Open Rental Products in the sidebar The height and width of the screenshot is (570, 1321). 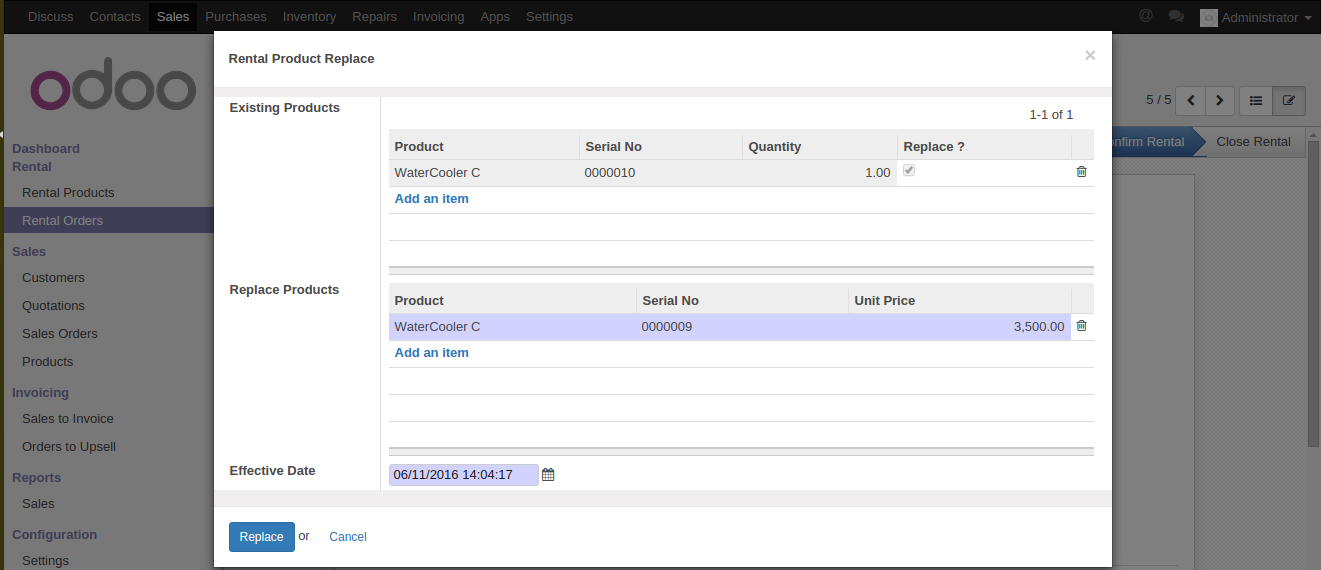(x=68, y=193)
